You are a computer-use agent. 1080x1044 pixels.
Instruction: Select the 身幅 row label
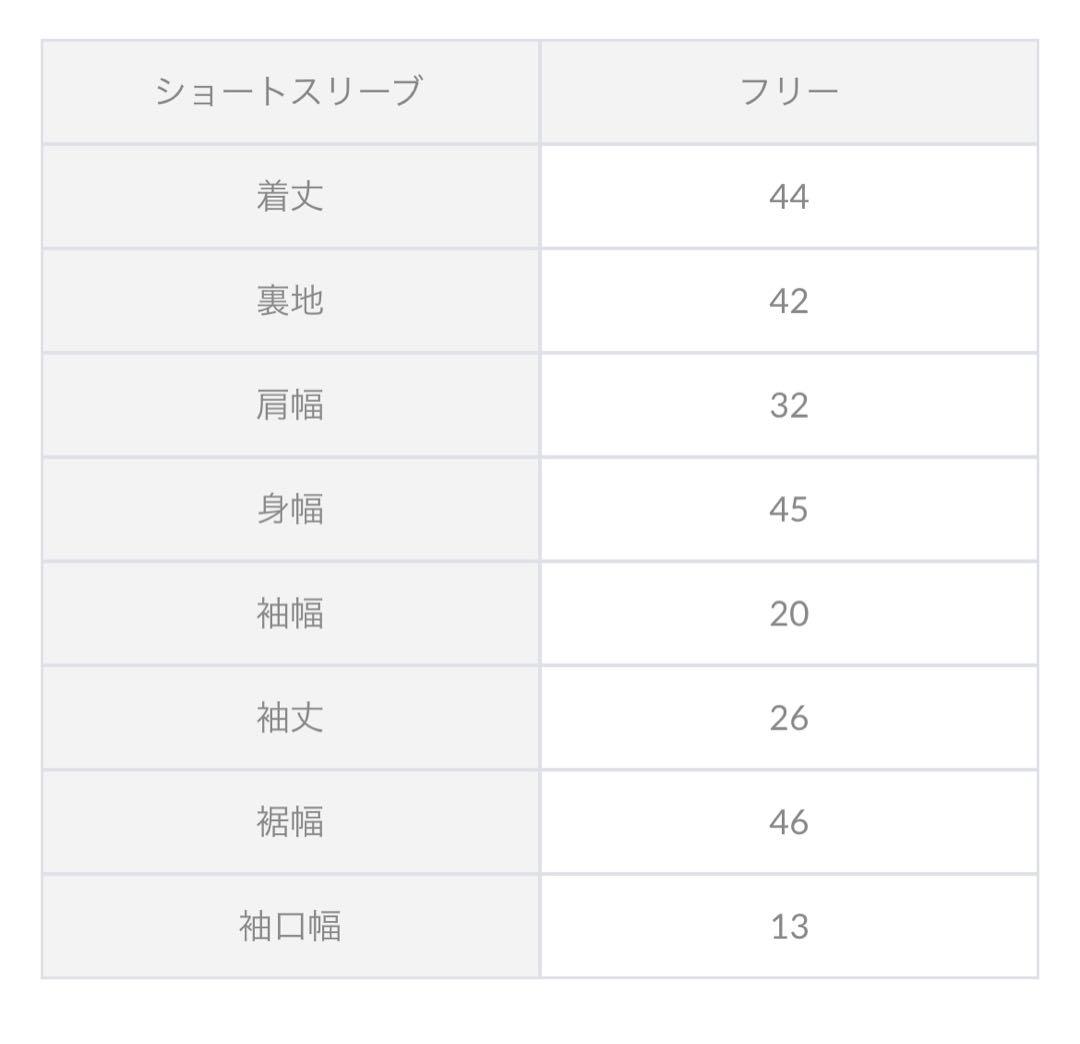point(289,509)
